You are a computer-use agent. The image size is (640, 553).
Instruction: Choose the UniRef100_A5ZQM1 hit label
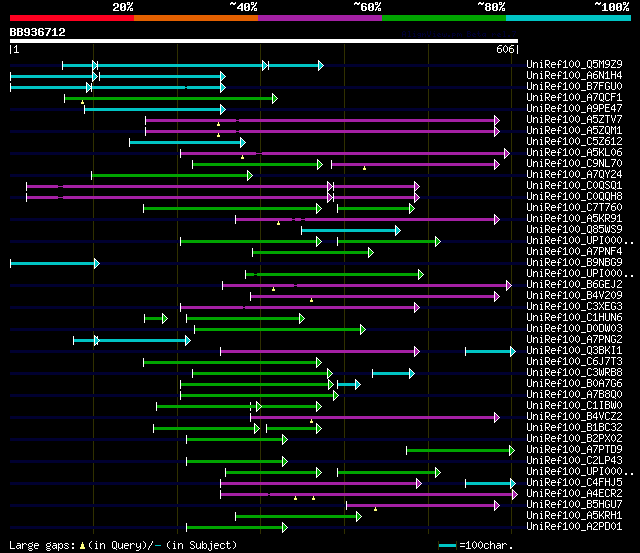coord(574,131)
